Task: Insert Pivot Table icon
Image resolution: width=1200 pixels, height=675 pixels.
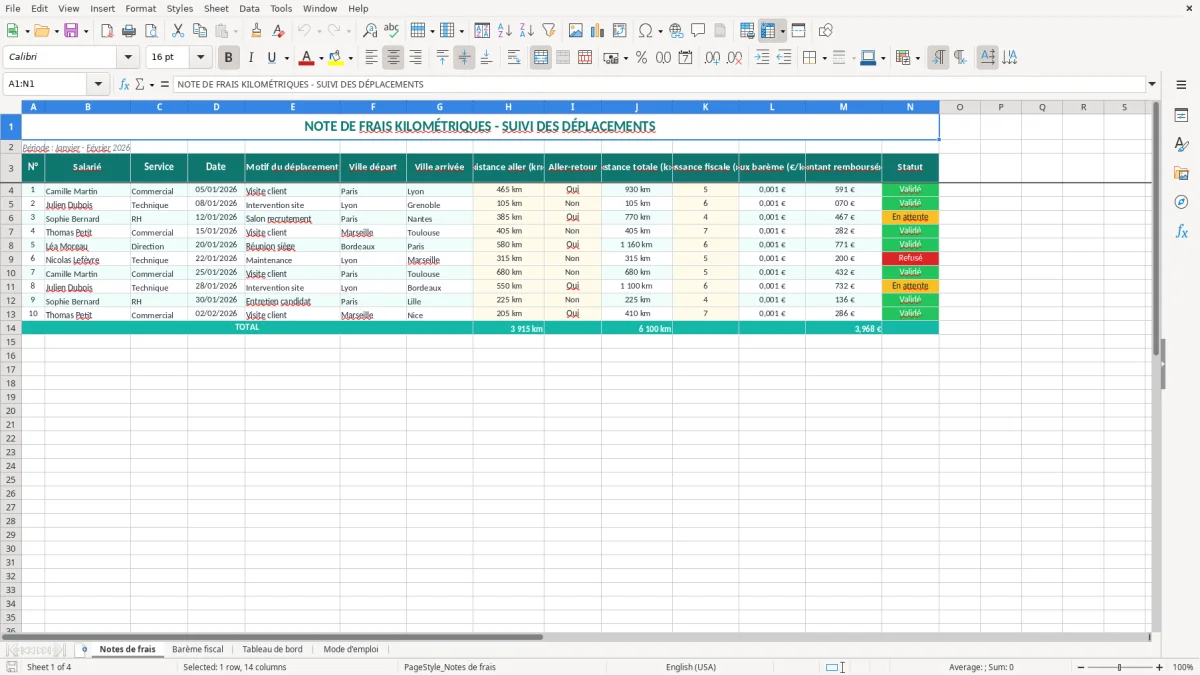Action: coord(620,31)
